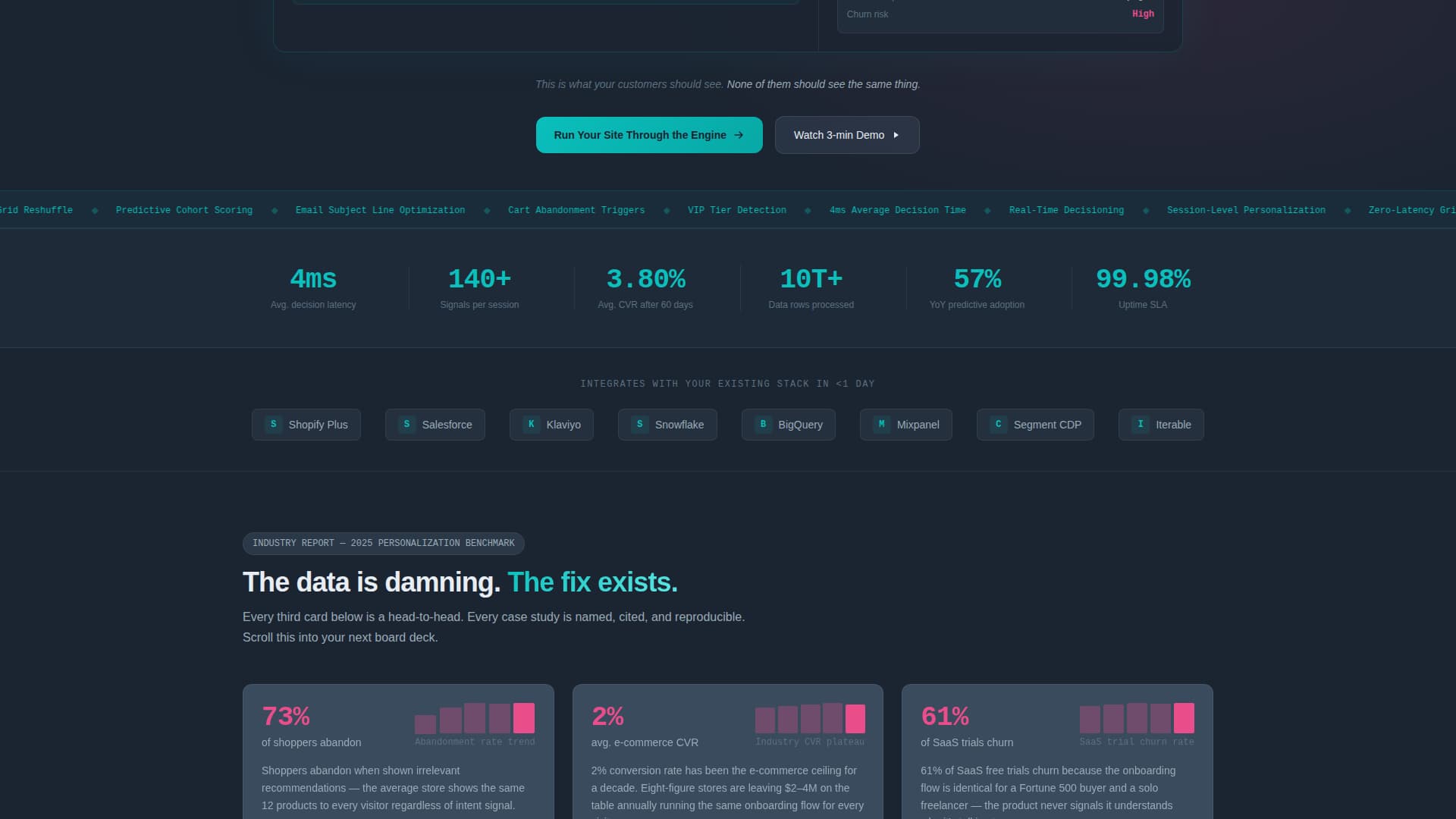Click the VIP Tier Detection label
The width and height of the screenshot is (1456, 819).
pos(736,210)
